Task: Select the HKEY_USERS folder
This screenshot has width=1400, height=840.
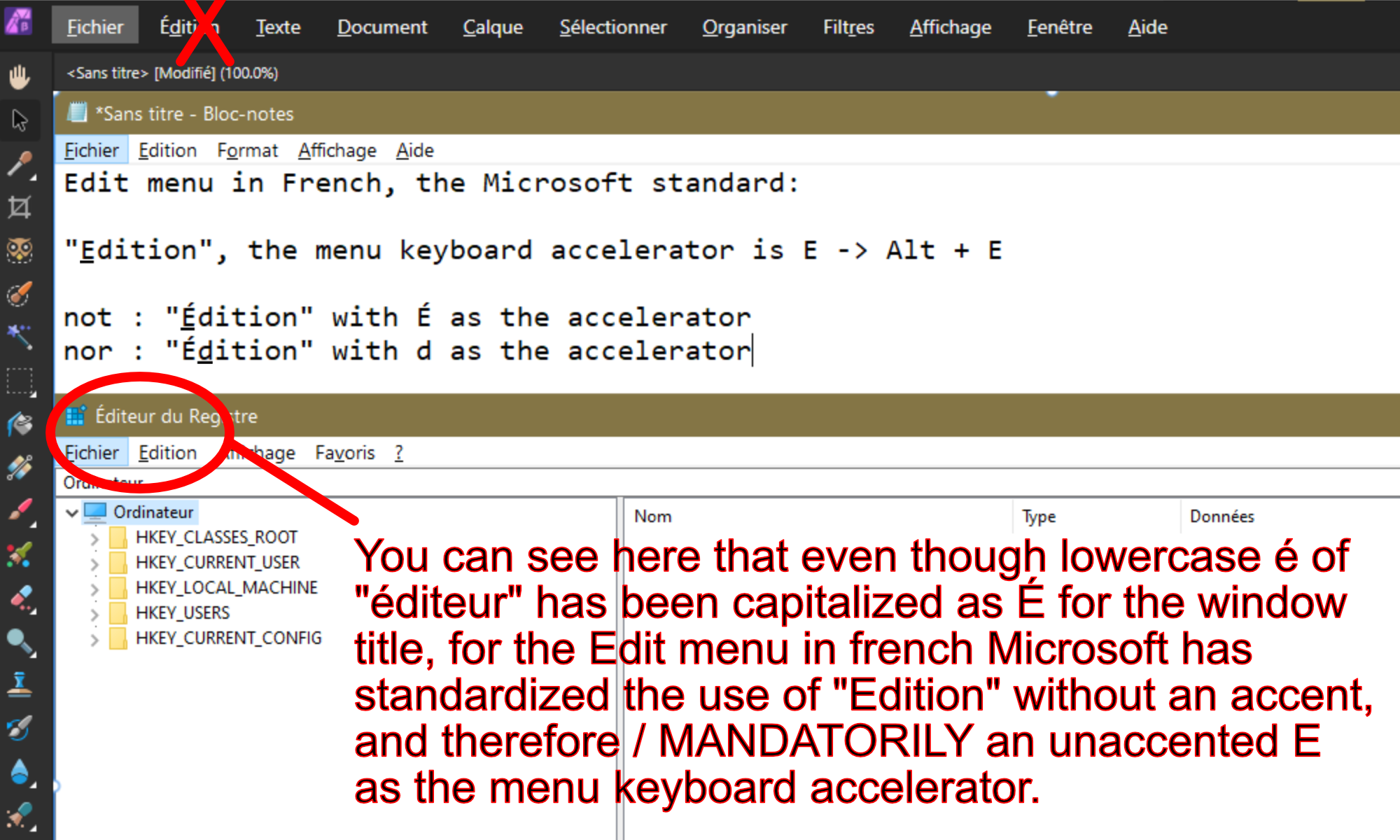Action: point(182,613)
